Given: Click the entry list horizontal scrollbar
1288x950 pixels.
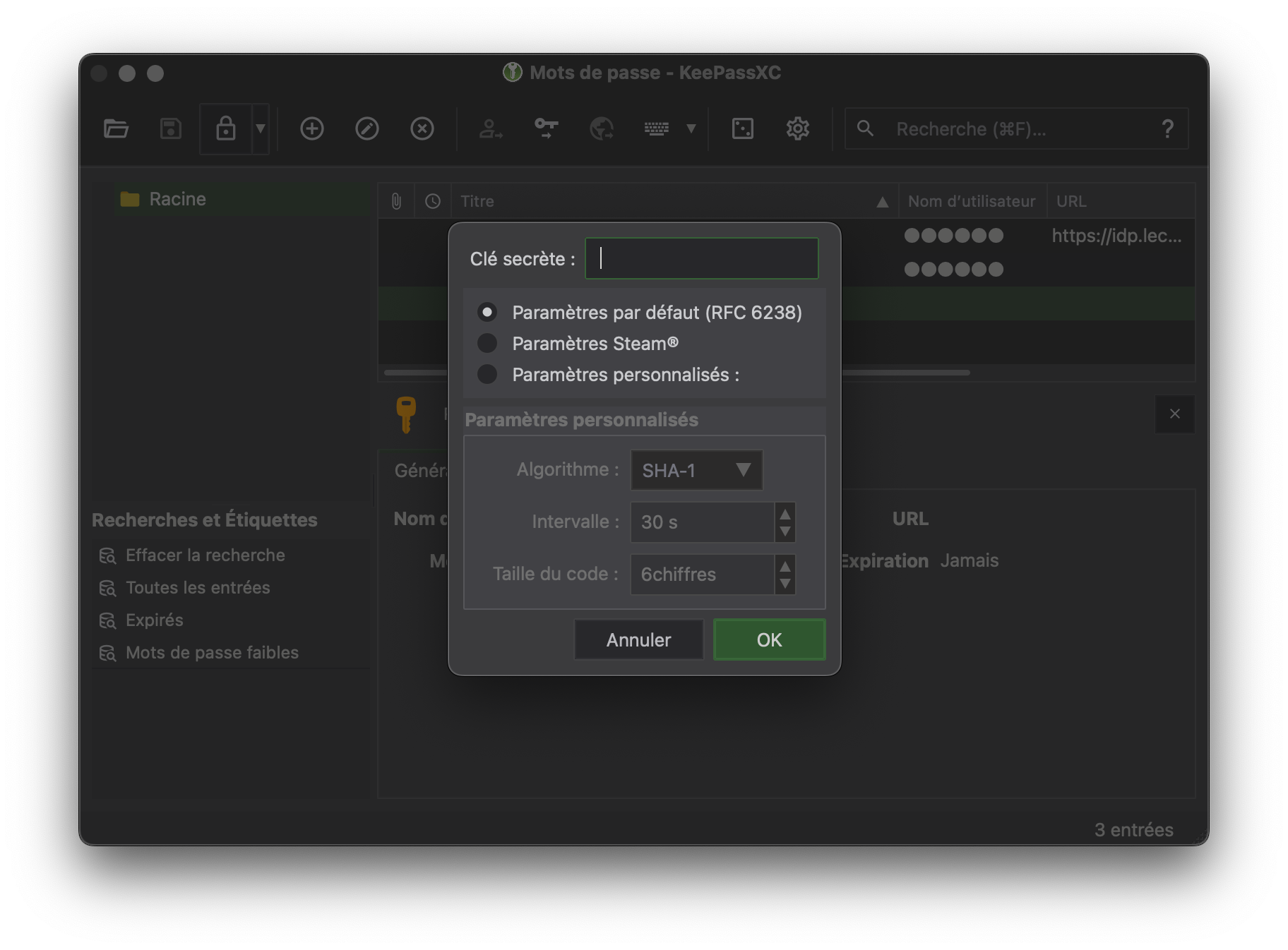Looking at the screenshot, I should pos(905,372).
